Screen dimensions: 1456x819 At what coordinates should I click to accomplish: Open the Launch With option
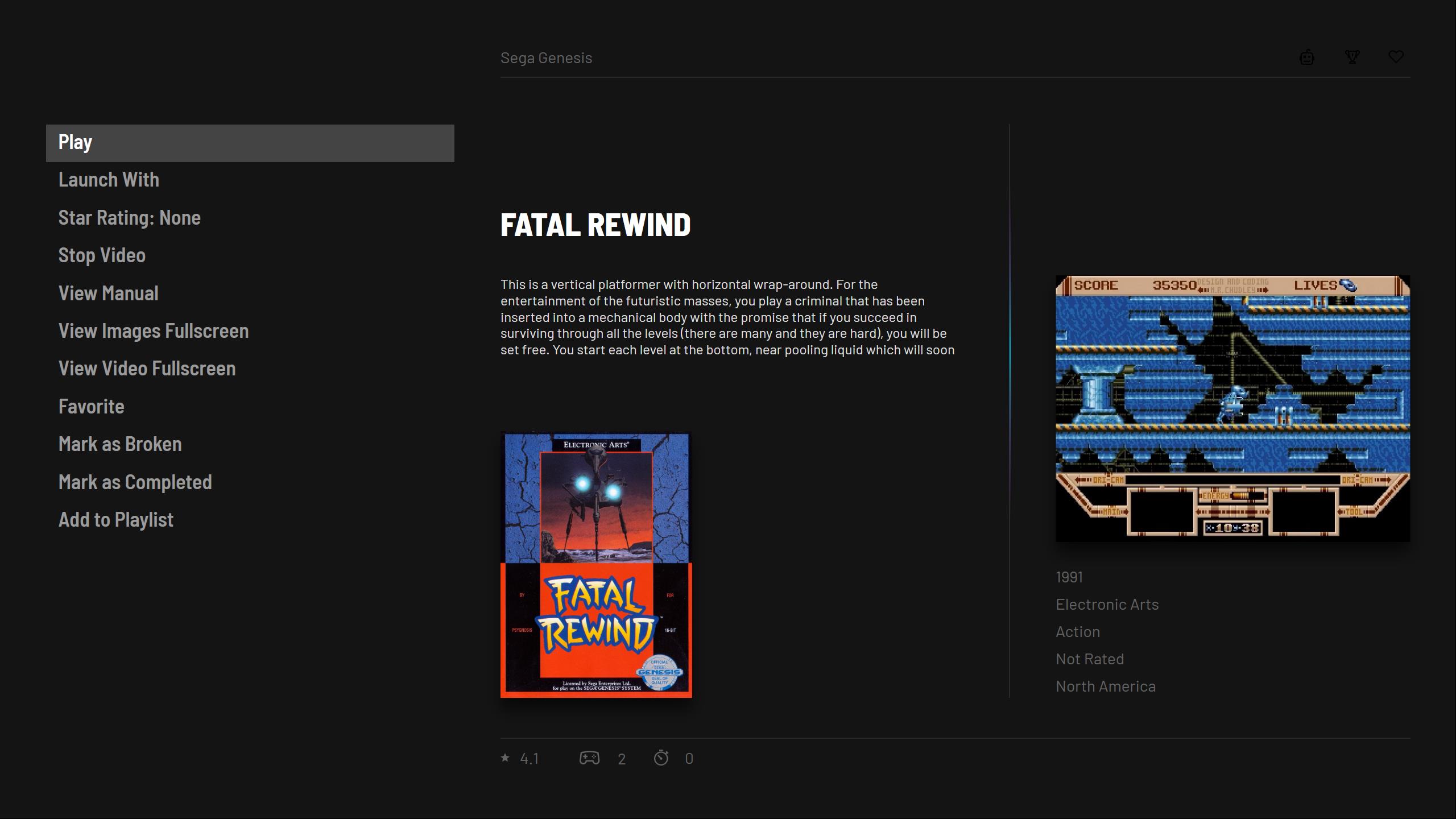click(250, 180)
